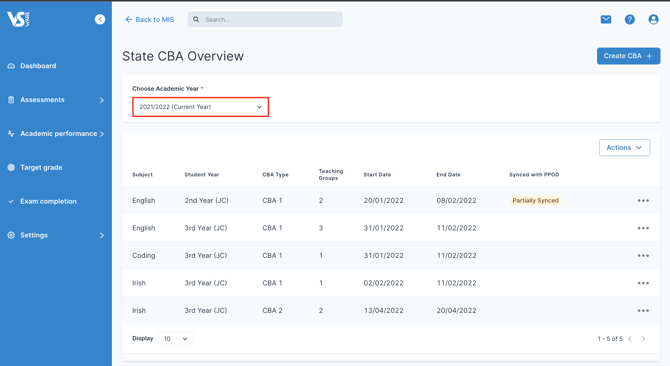Screen dimensions: 670x366
Task: Click the End Date column header
Action: coord(448,175)
